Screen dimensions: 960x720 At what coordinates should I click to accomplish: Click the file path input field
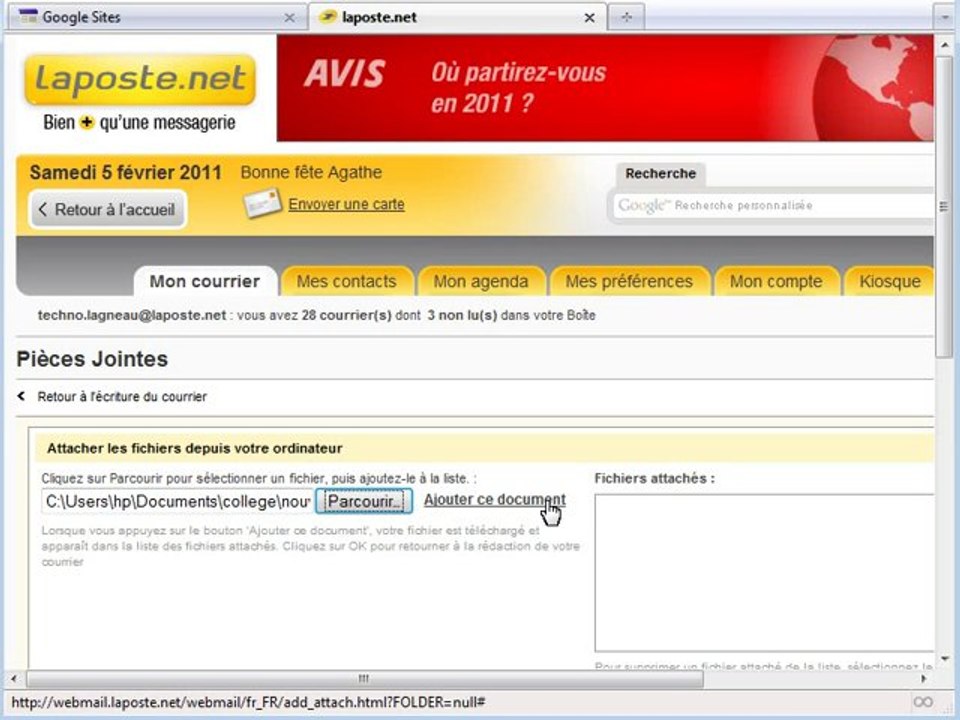click(x=178, y=501)
